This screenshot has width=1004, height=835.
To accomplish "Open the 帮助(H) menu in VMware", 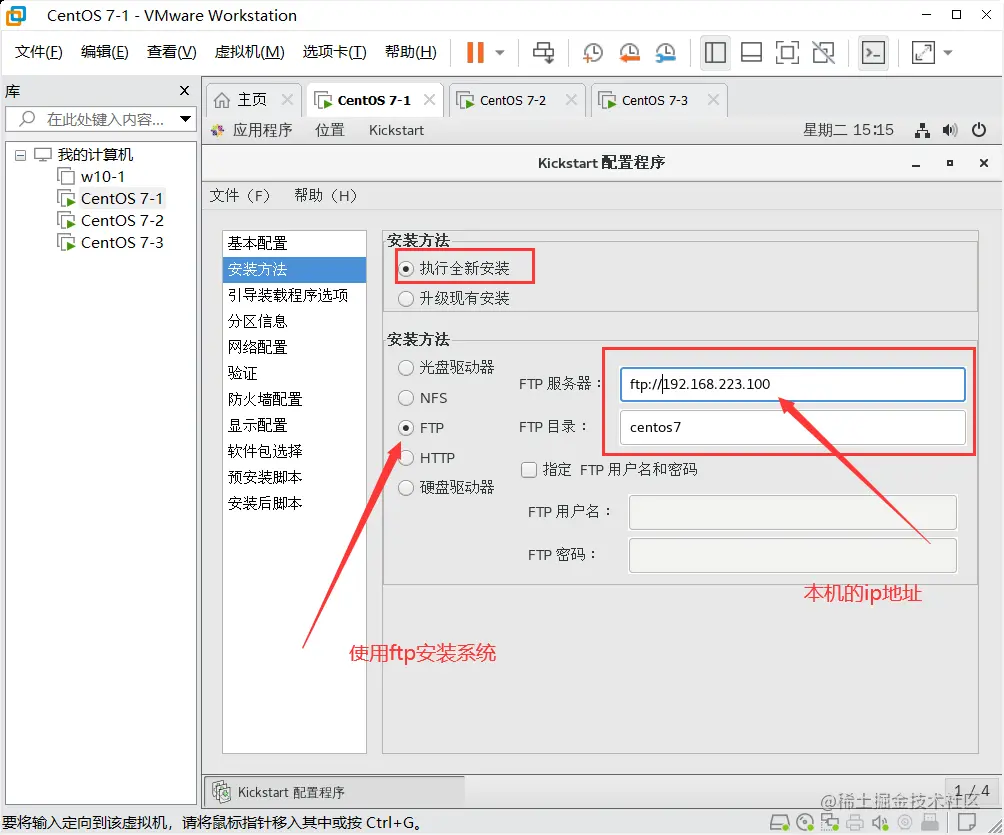I will [x=410, y=52].
